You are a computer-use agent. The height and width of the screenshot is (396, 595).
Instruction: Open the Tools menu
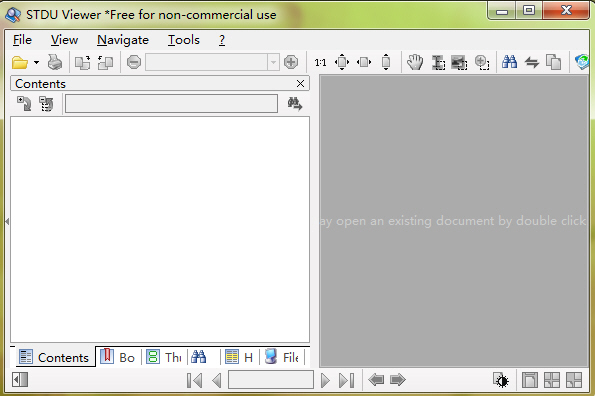pos(184,40)
